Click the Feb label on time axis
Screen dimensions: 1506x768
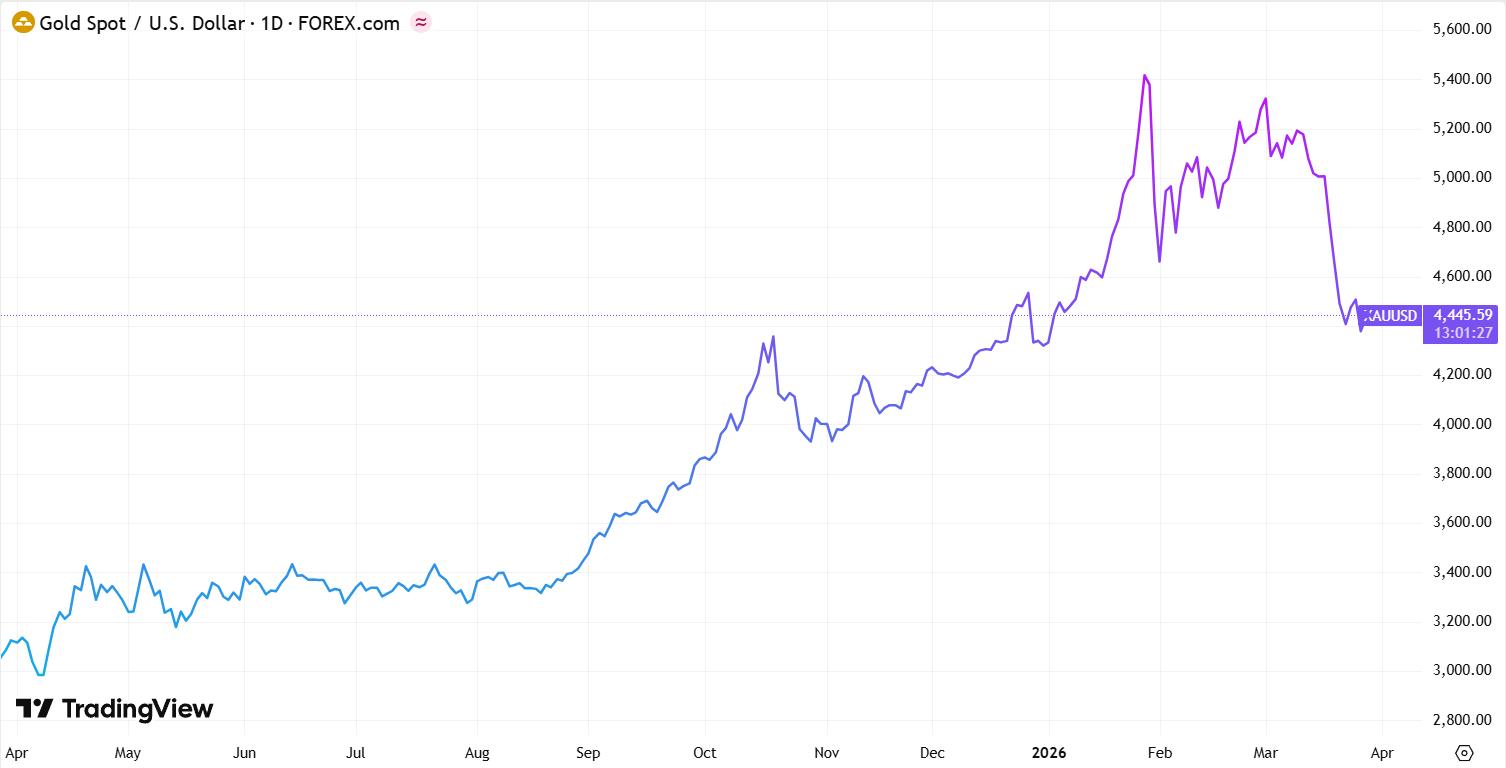coord(1158,752)
